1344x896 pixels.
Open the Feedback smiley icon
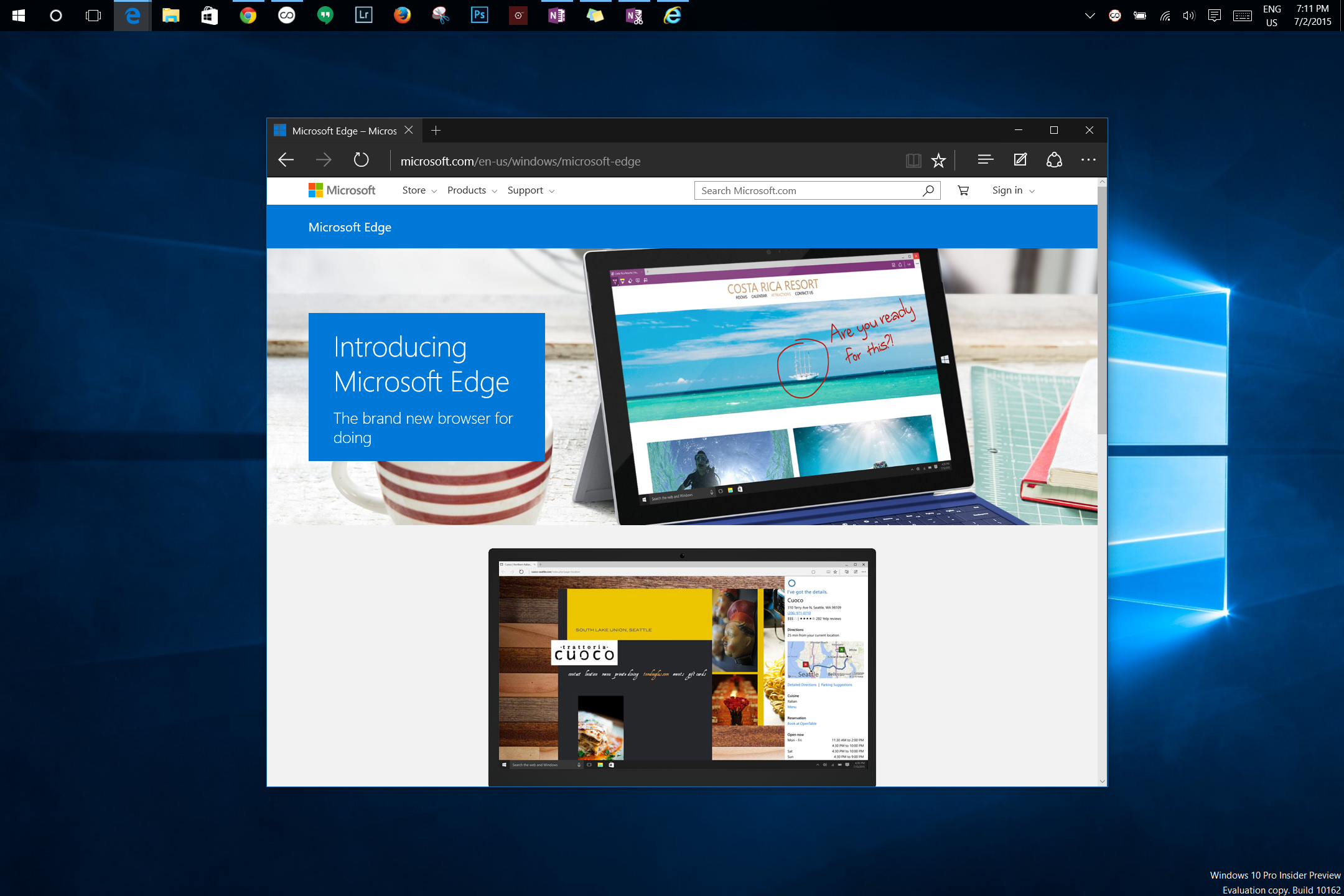1054,160
